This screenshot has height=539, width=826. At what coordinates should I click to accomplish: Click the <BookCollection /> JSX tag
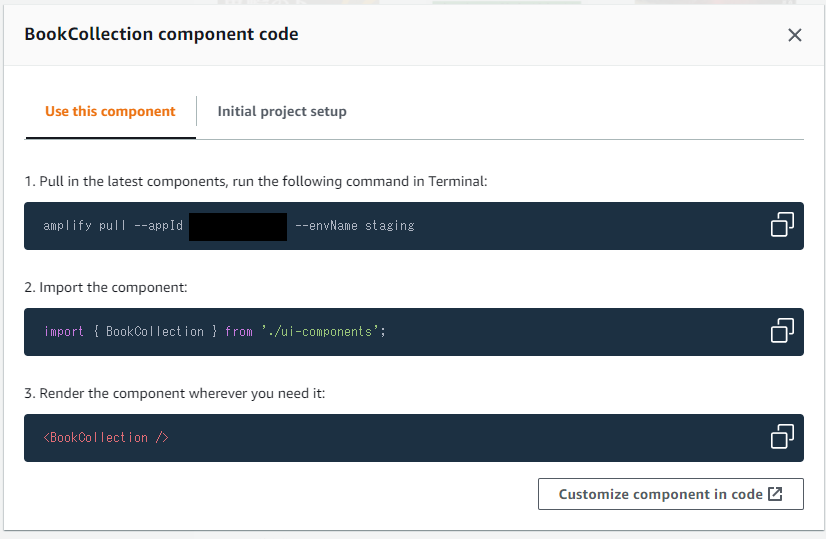click(106, 437)
